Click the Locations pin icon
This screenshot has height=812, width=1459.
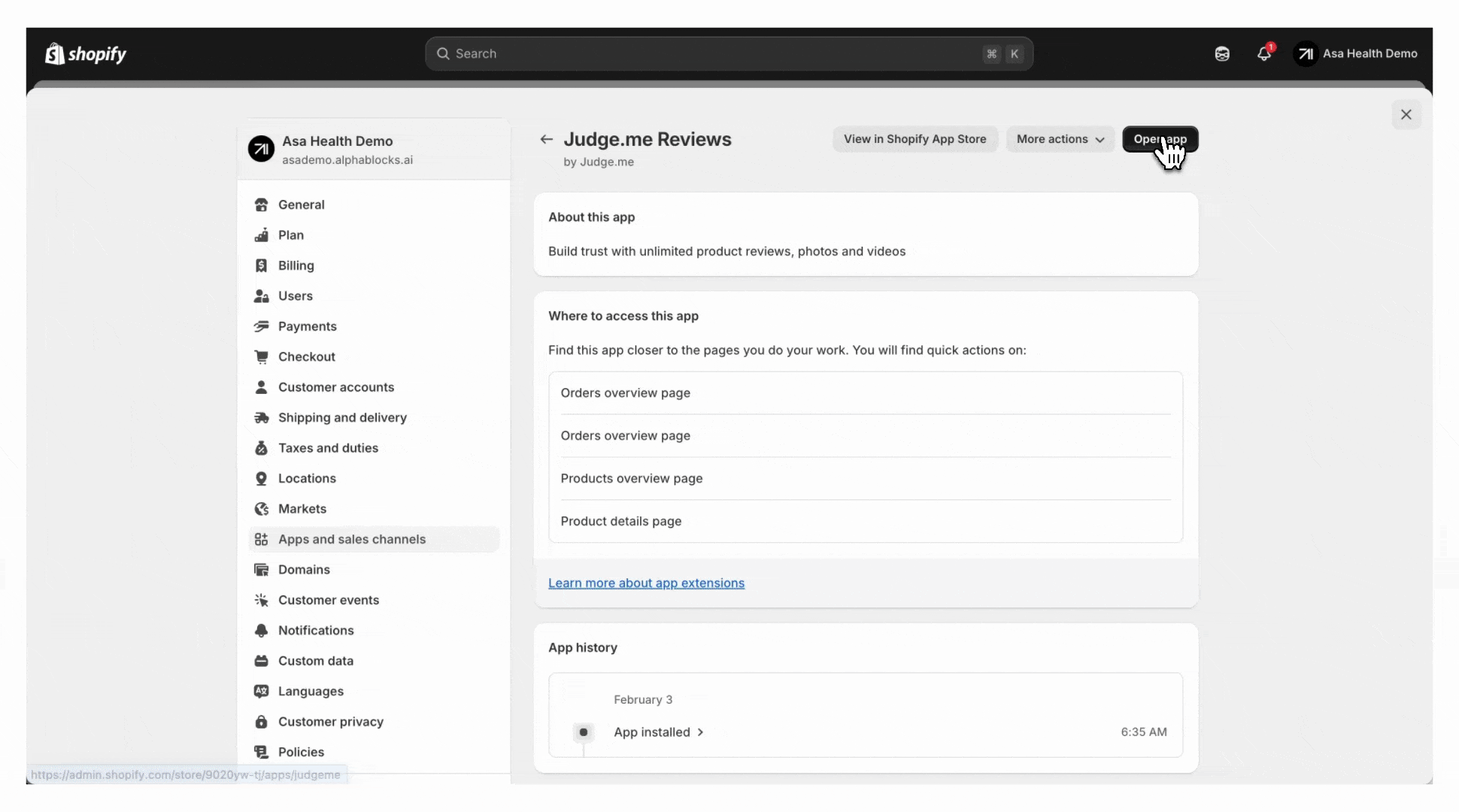pos(261,478)
